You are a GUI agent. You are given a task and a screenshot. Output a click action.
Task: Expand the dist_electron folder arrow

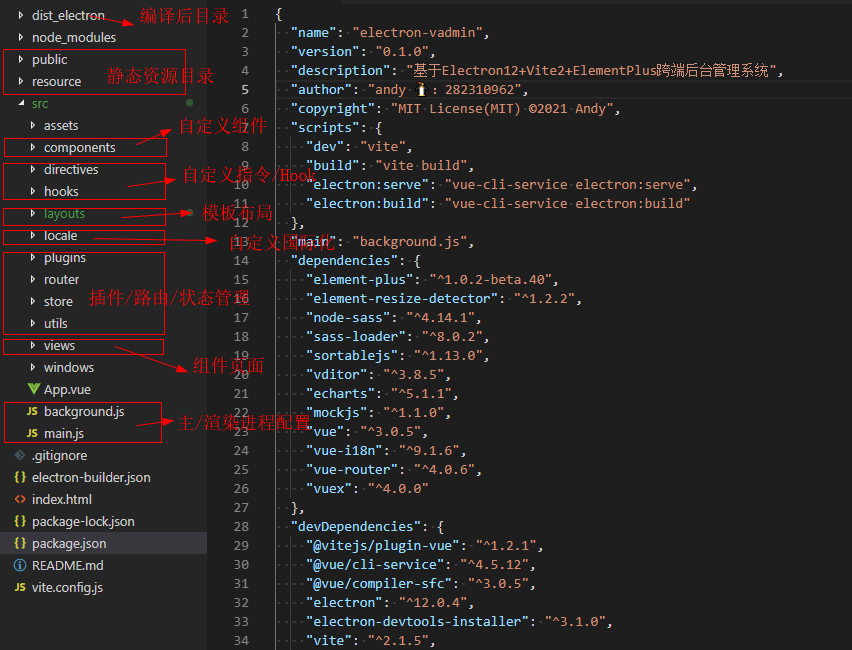(x=21, y=16)
